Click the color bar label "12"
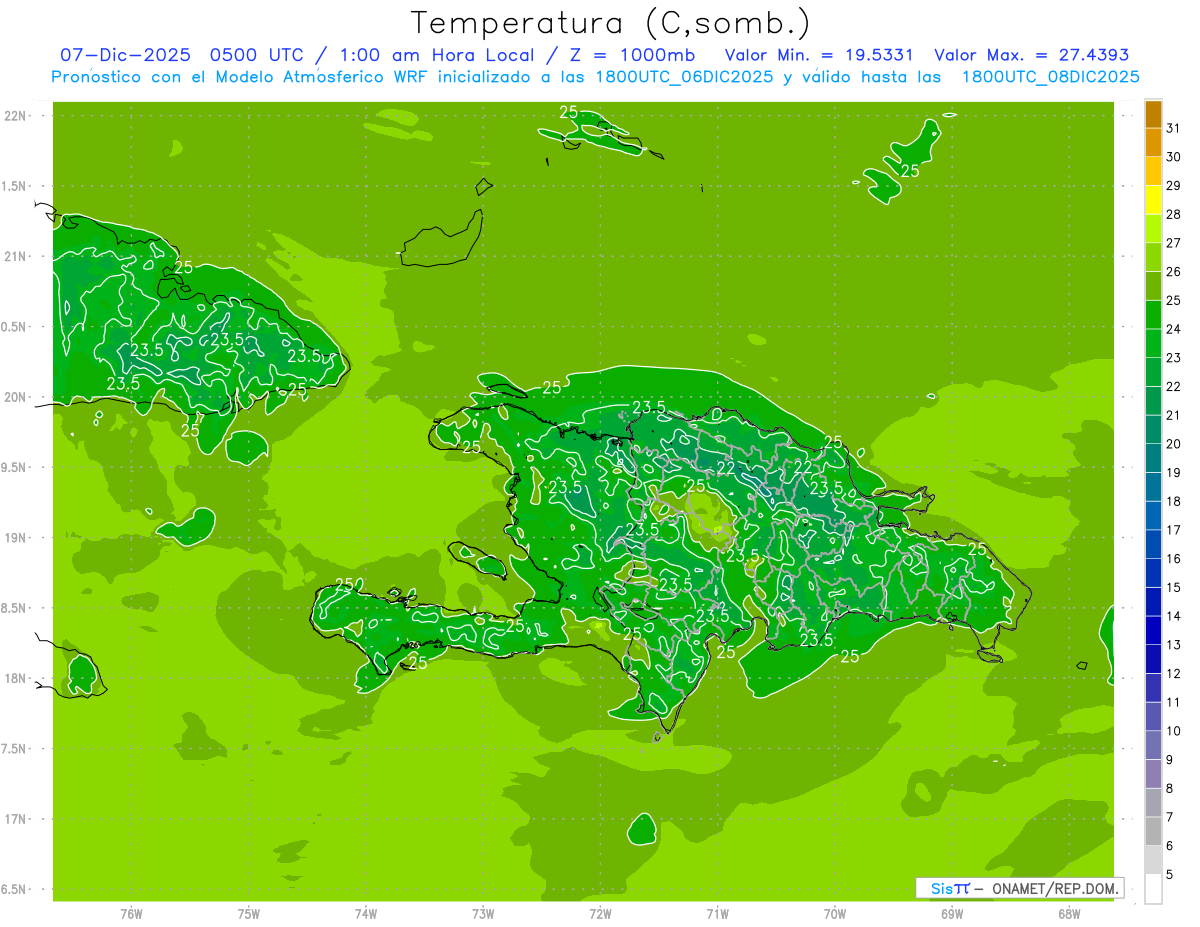The height and width of the screenshot is (927, 1200). pos(1174,673)
